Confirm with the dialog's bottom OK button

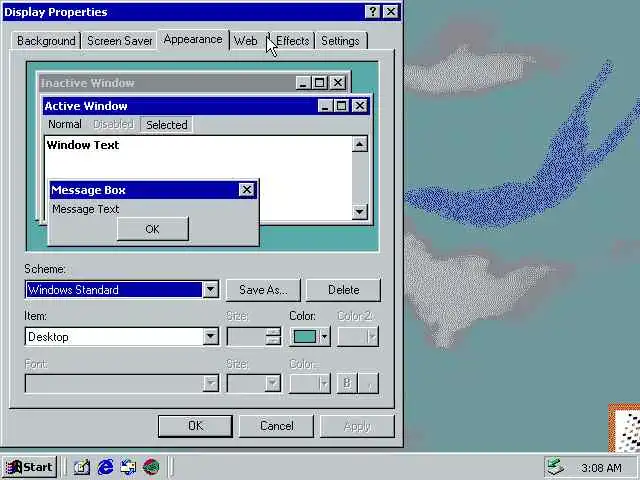[195, 426]
